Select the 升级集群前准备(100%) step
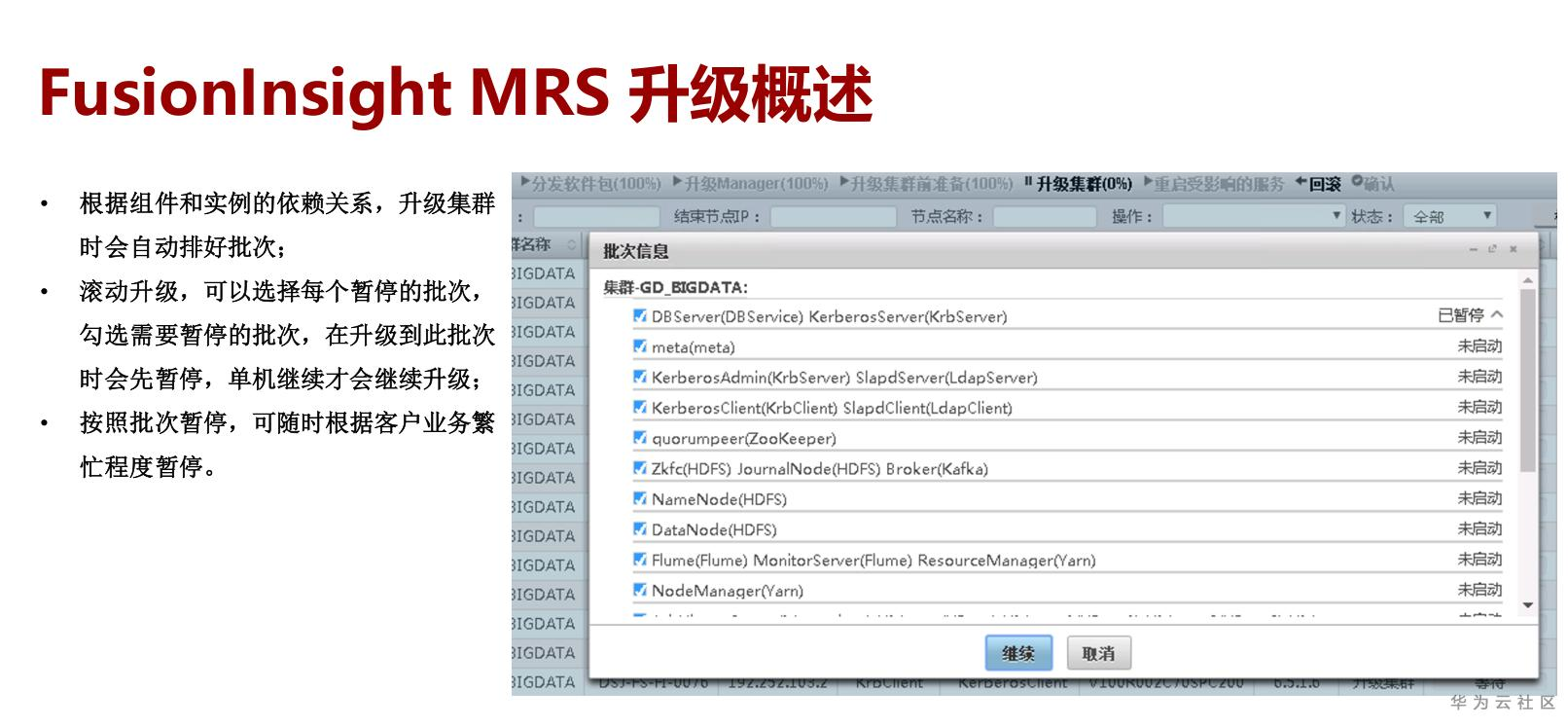Screen dimensions: 1568x727 point(926,183)
